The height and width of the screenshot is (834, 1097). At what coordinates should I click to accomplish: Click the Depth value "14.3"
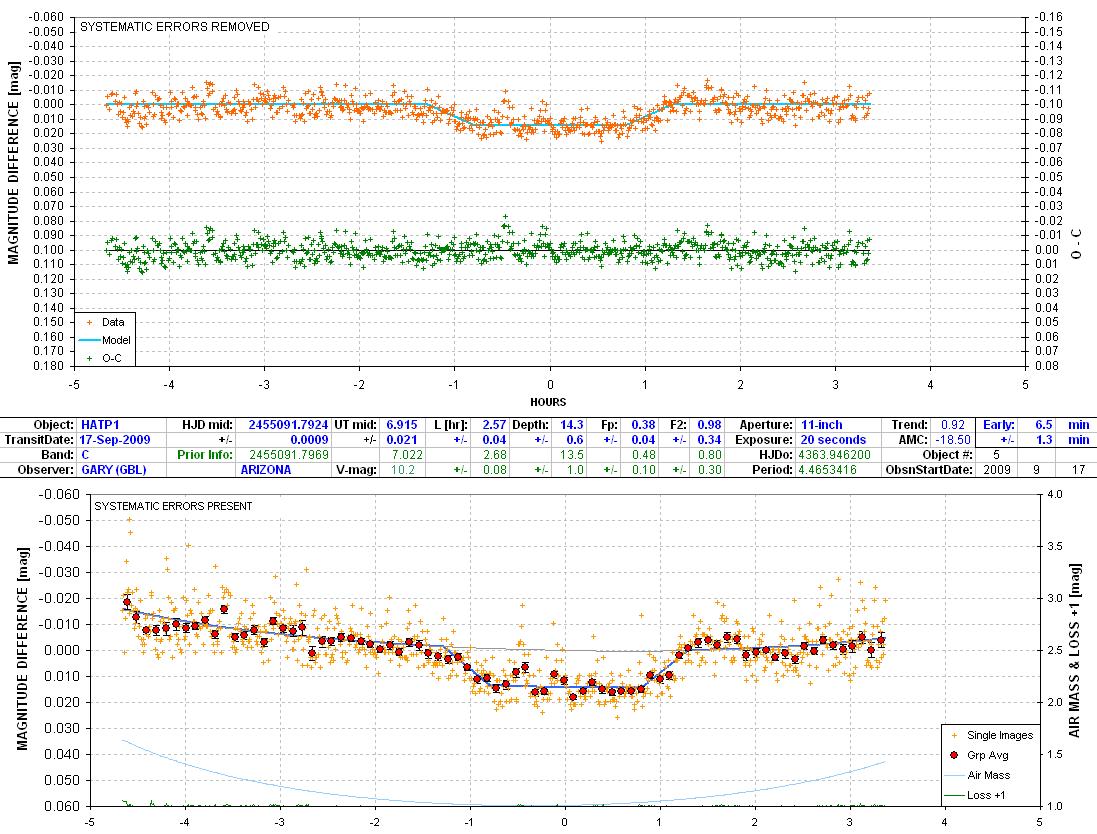click(x=572, y=425)
